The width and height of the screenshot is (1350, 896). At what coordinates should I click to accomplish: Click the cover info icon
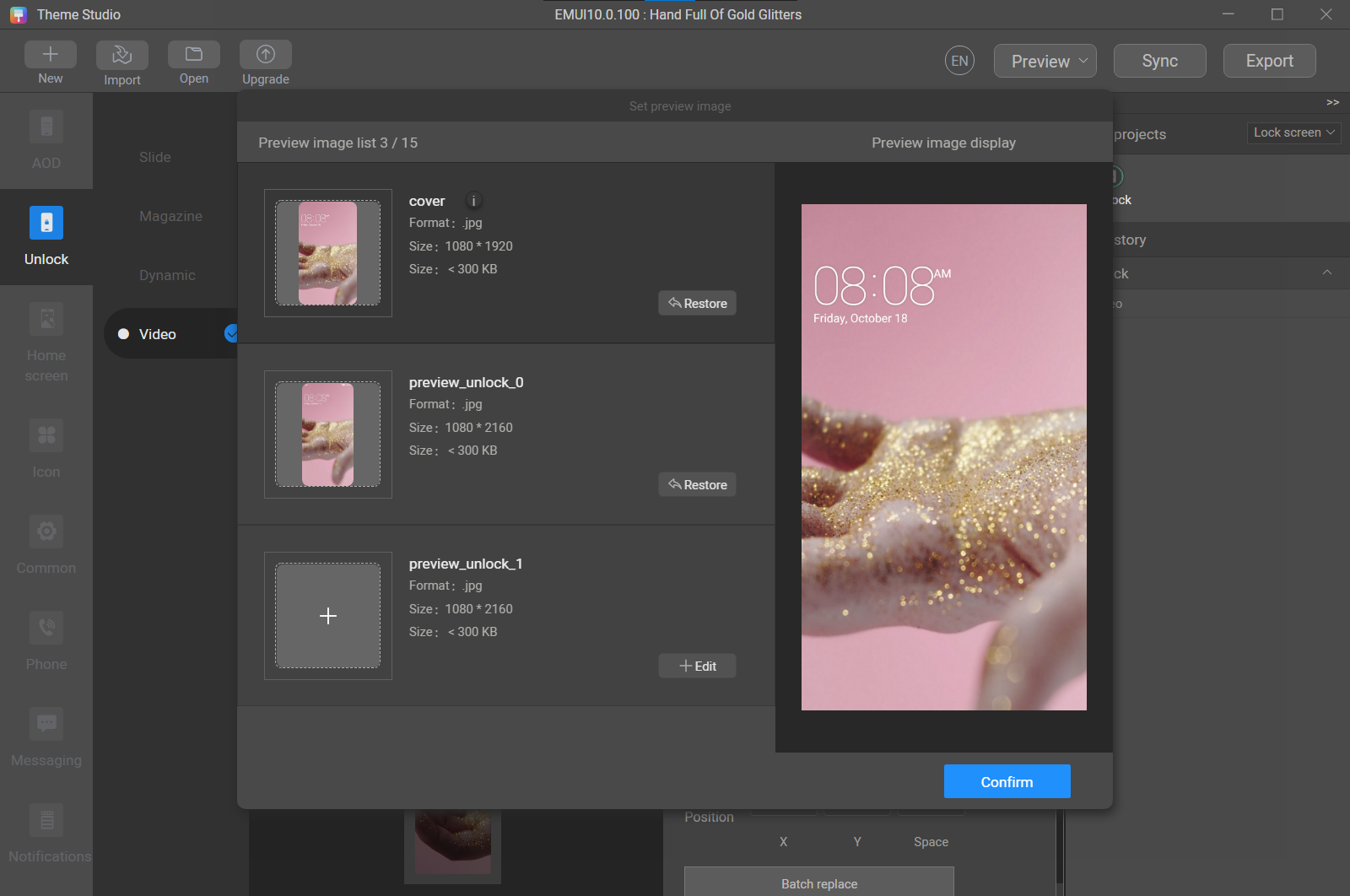[474, 201]
